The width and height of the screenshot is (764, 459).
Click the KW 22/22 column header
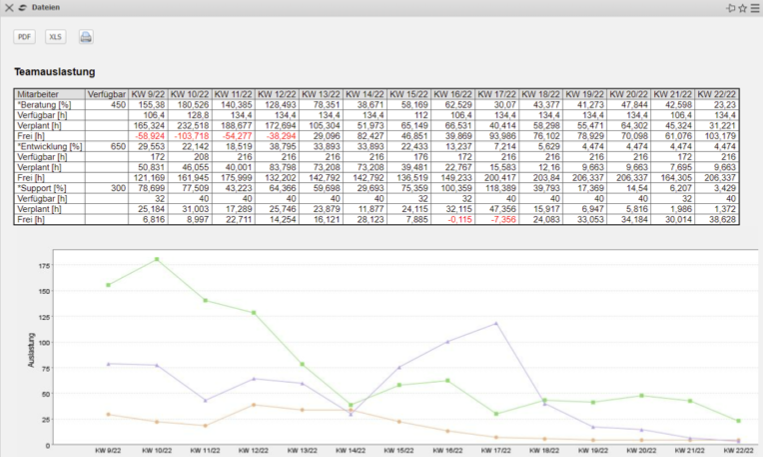717,94
